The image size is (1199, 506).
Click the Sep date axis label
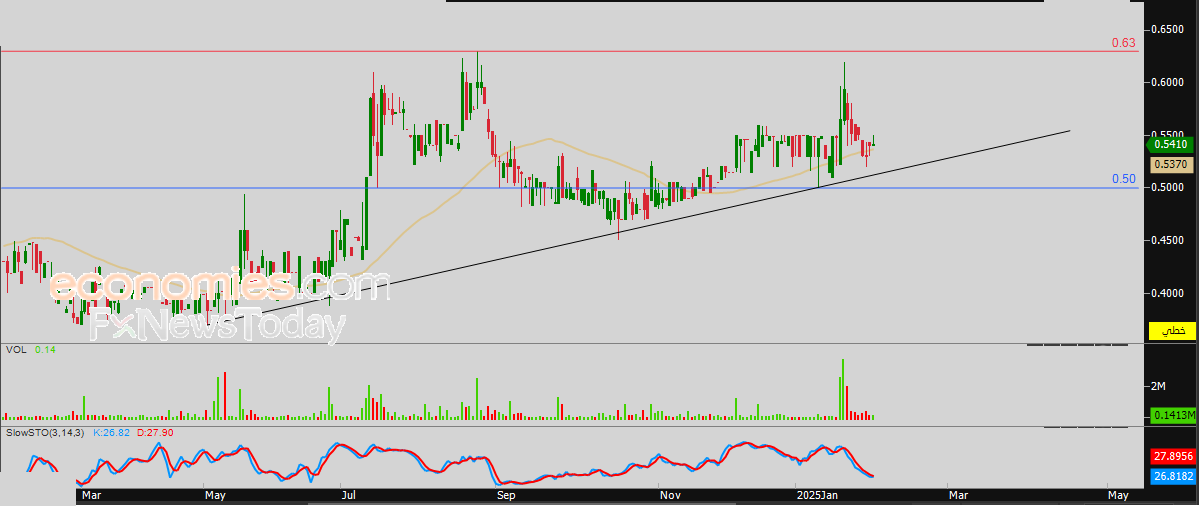point(505,496)
